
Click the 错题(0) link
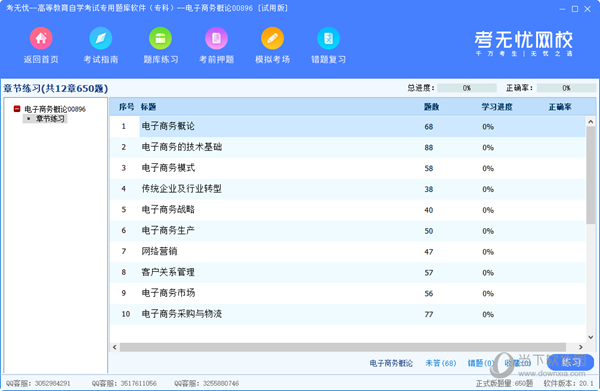tap(481, 363)
